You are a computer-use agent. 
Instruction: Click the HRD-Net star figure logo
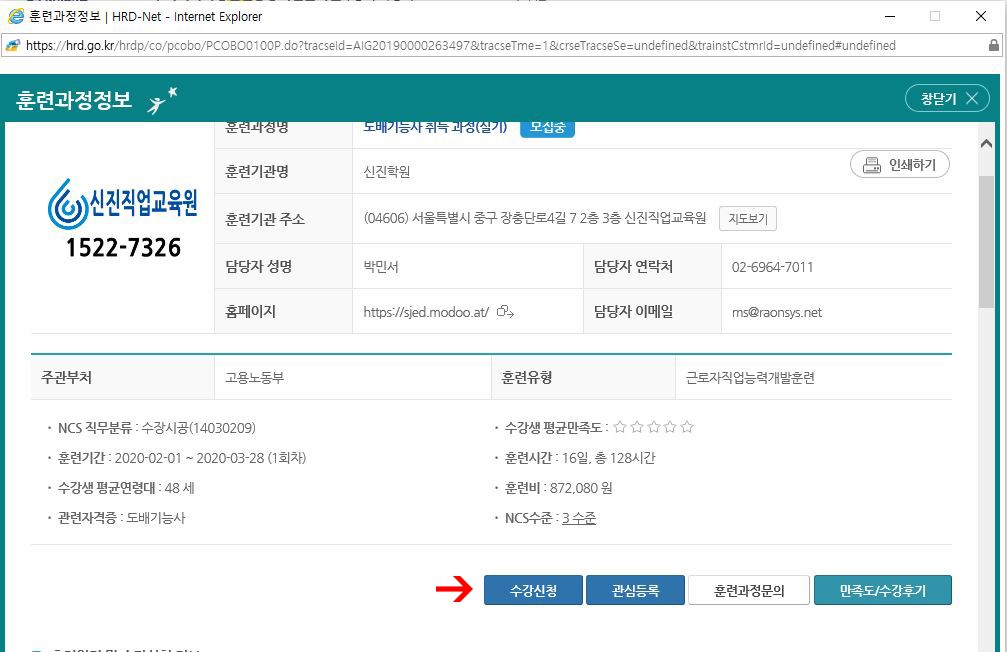coord(162,100)
